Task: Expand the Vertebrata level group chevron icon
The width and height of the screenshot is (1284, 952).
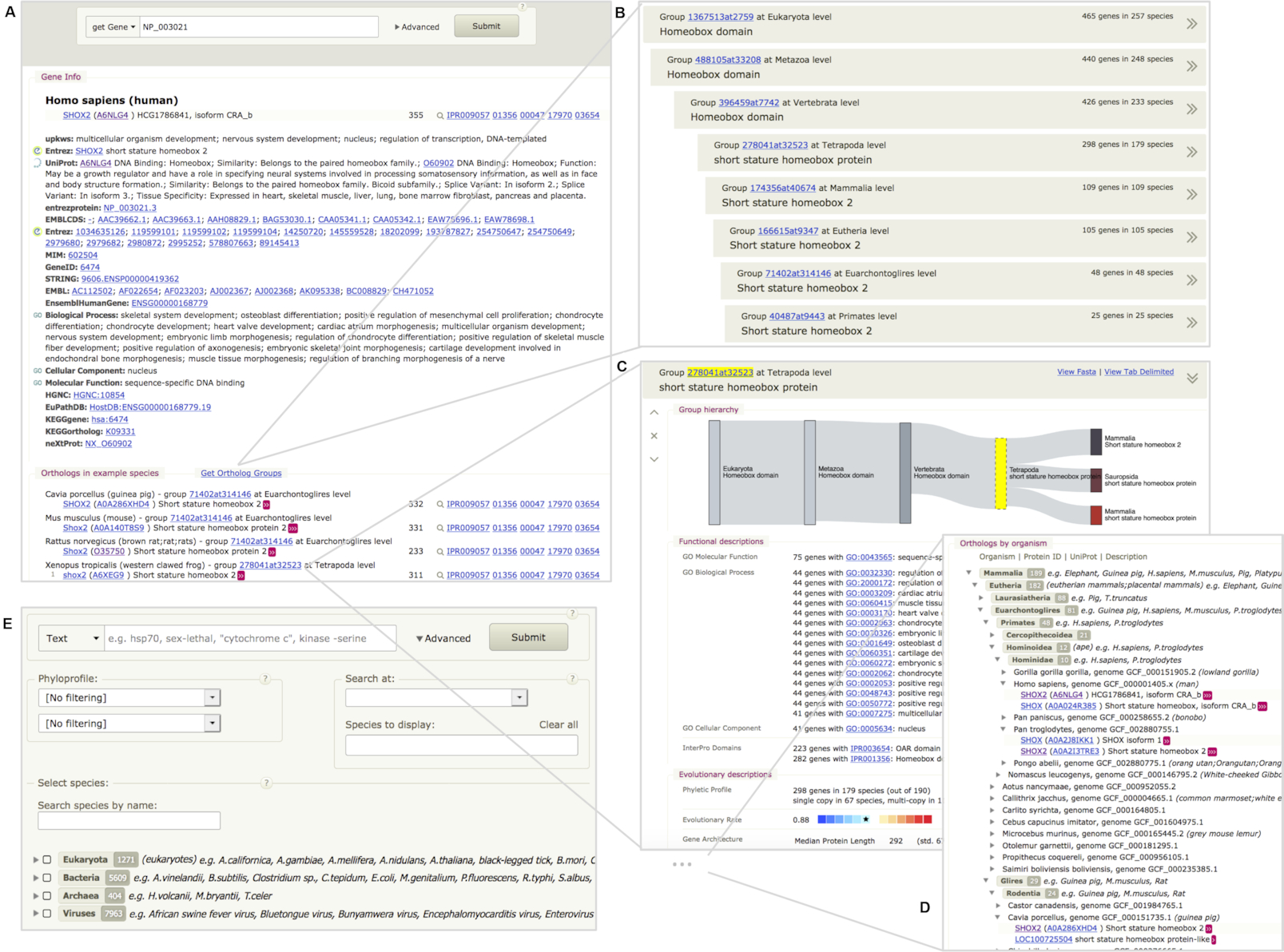Action: point(1191,109)
